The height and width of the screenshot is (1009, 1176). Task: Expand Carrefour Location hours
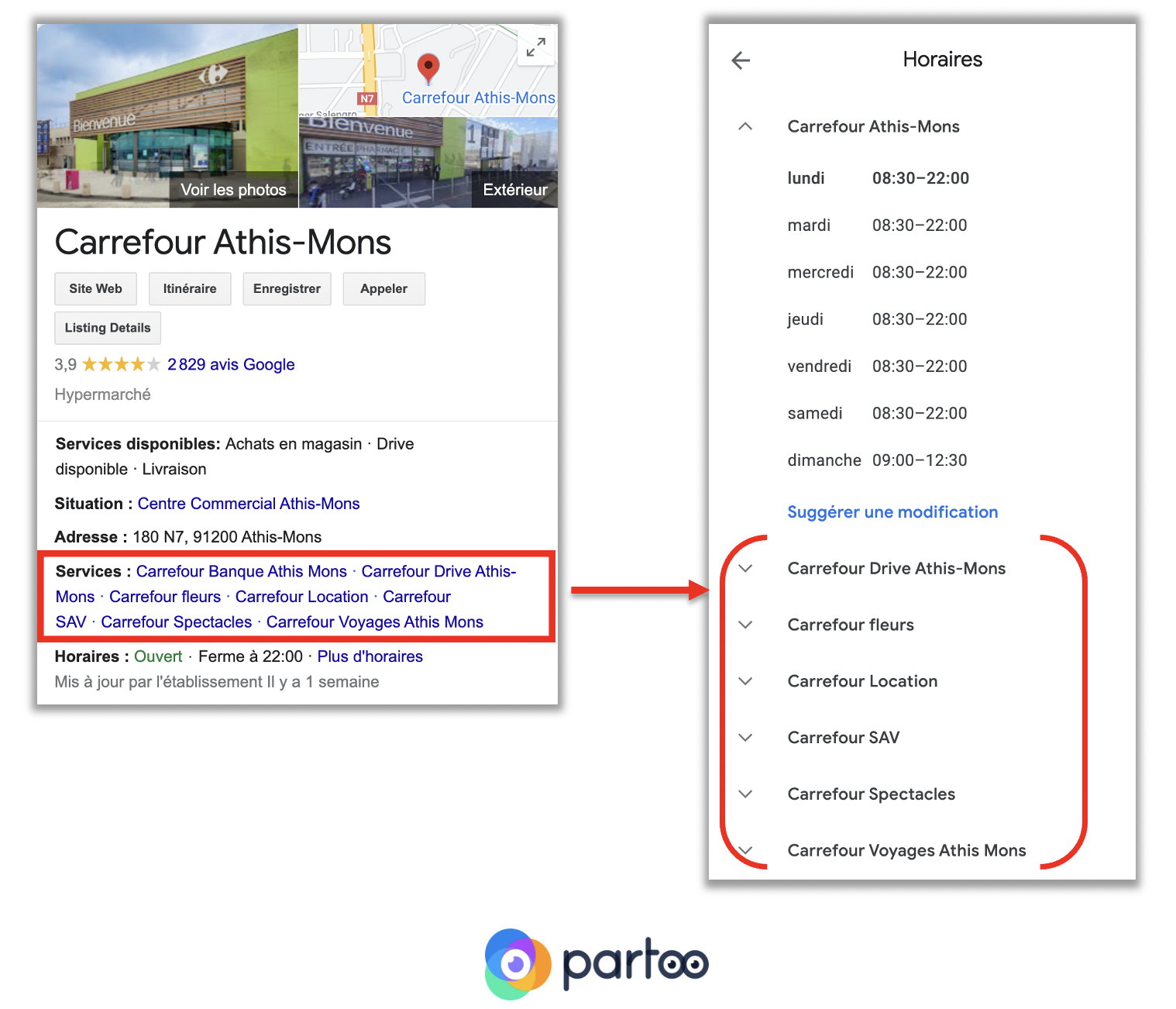point(745,681)
